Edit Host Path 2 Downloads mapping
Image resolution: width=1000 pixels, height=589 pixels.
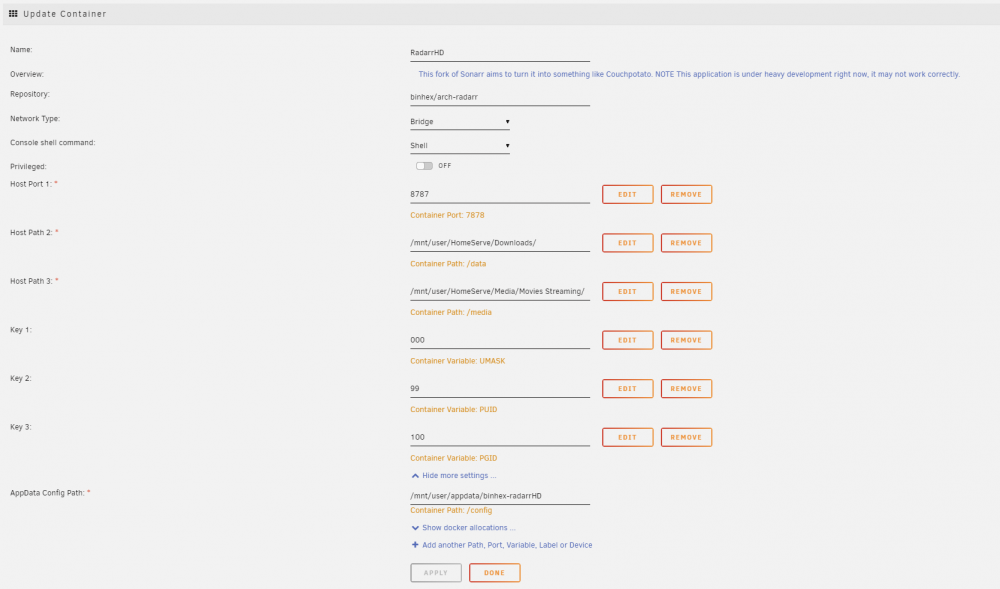[x=628, y=243]
